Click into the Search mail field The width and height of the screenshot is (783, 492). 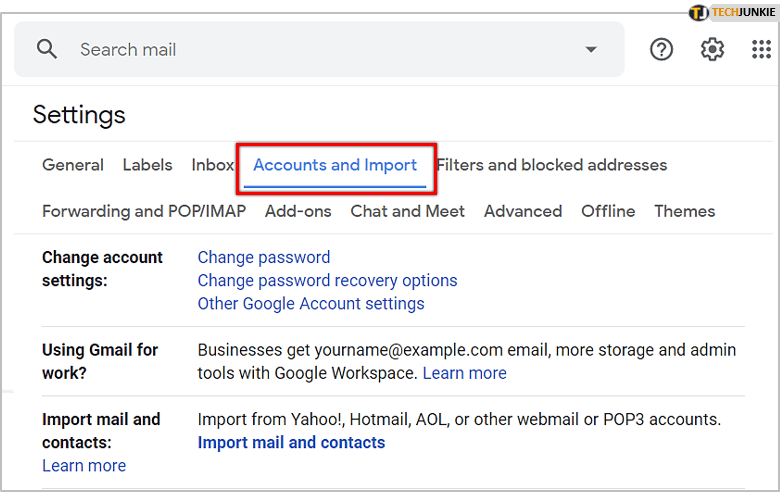pos(300,49)
